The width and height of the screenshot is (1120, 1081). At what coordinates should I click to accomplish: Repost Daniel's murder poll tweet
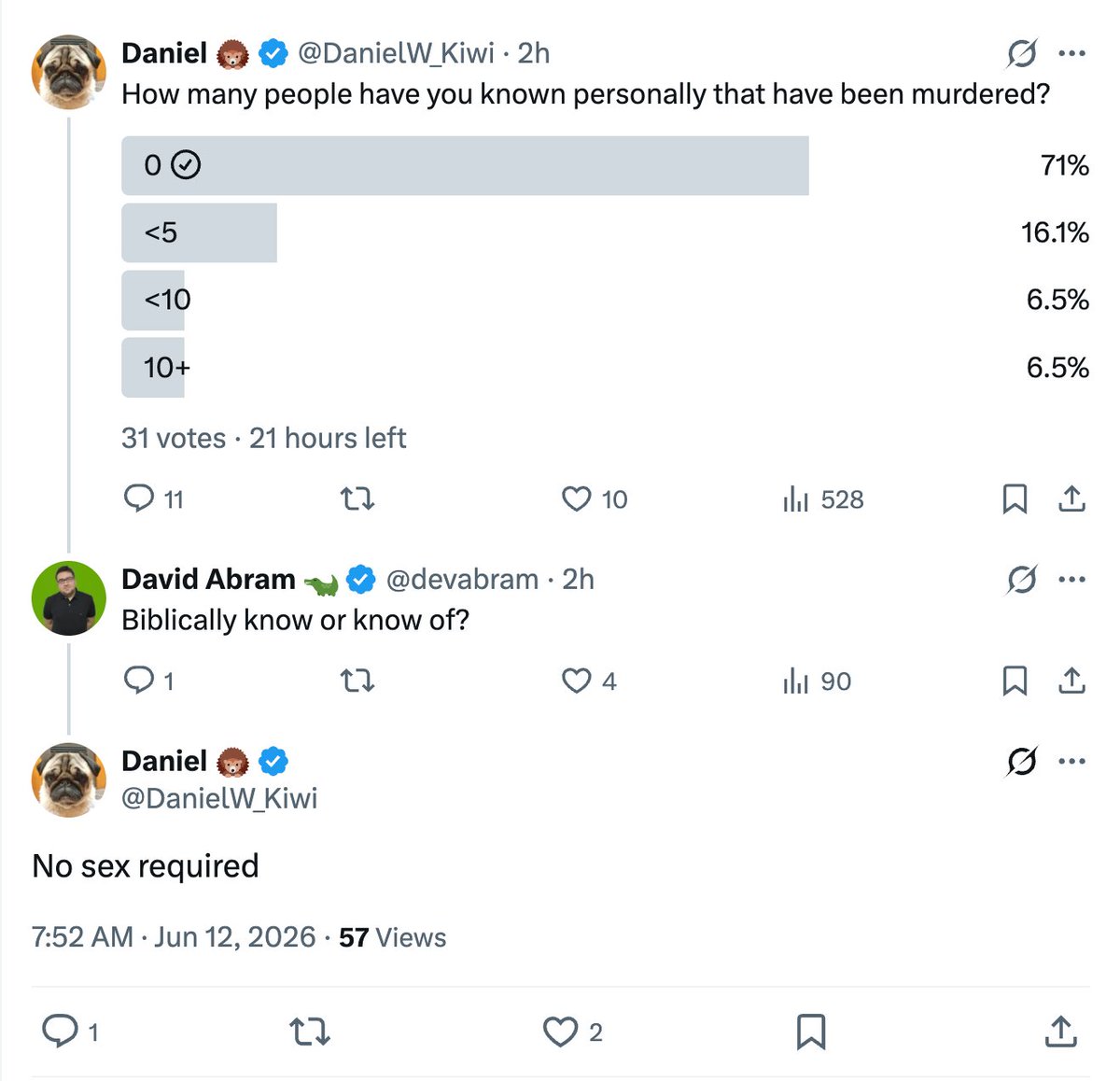pos(357,499)
